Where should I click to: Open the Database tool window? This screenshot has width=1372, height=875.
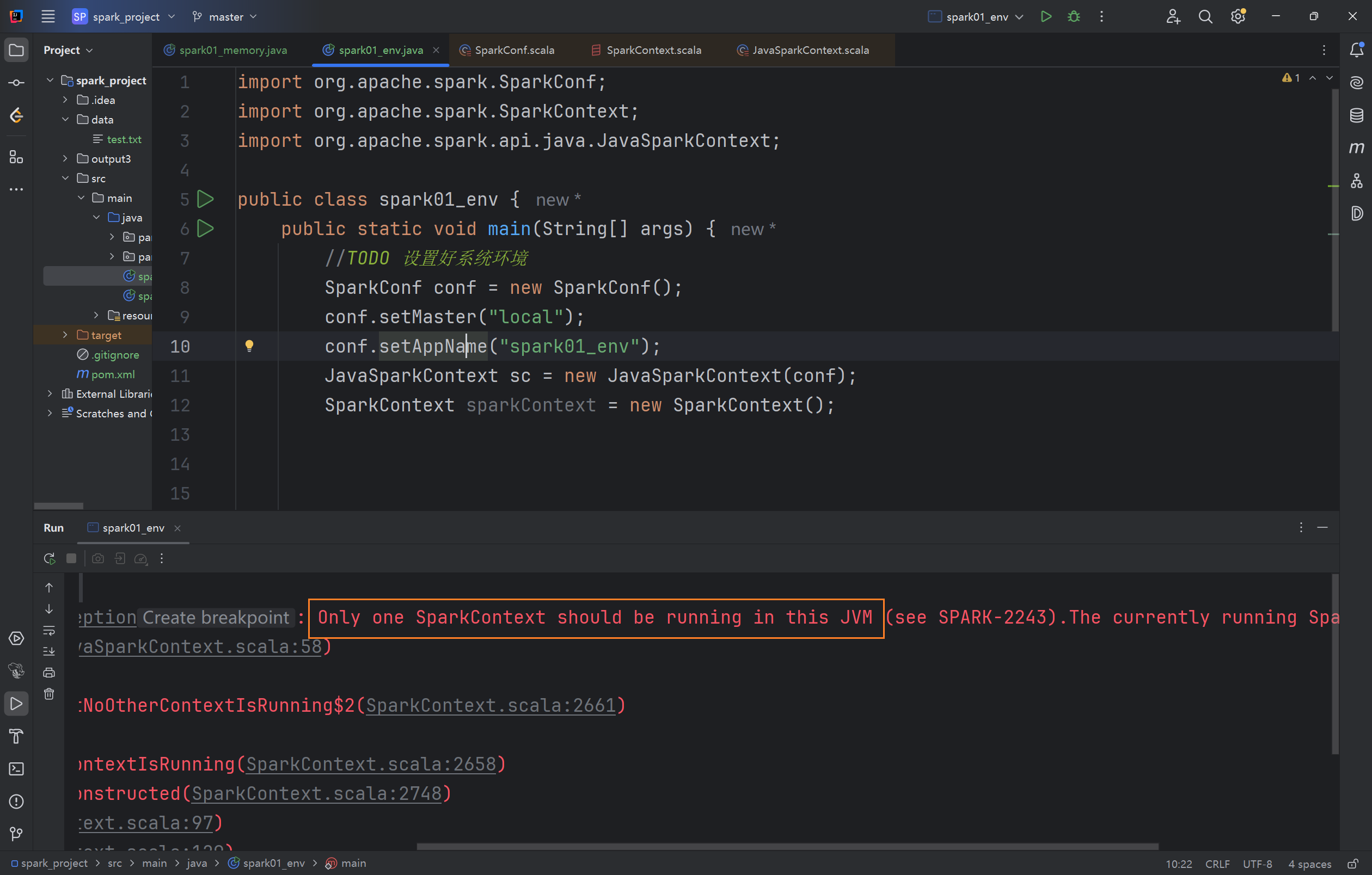click(x=1357, y=115)
